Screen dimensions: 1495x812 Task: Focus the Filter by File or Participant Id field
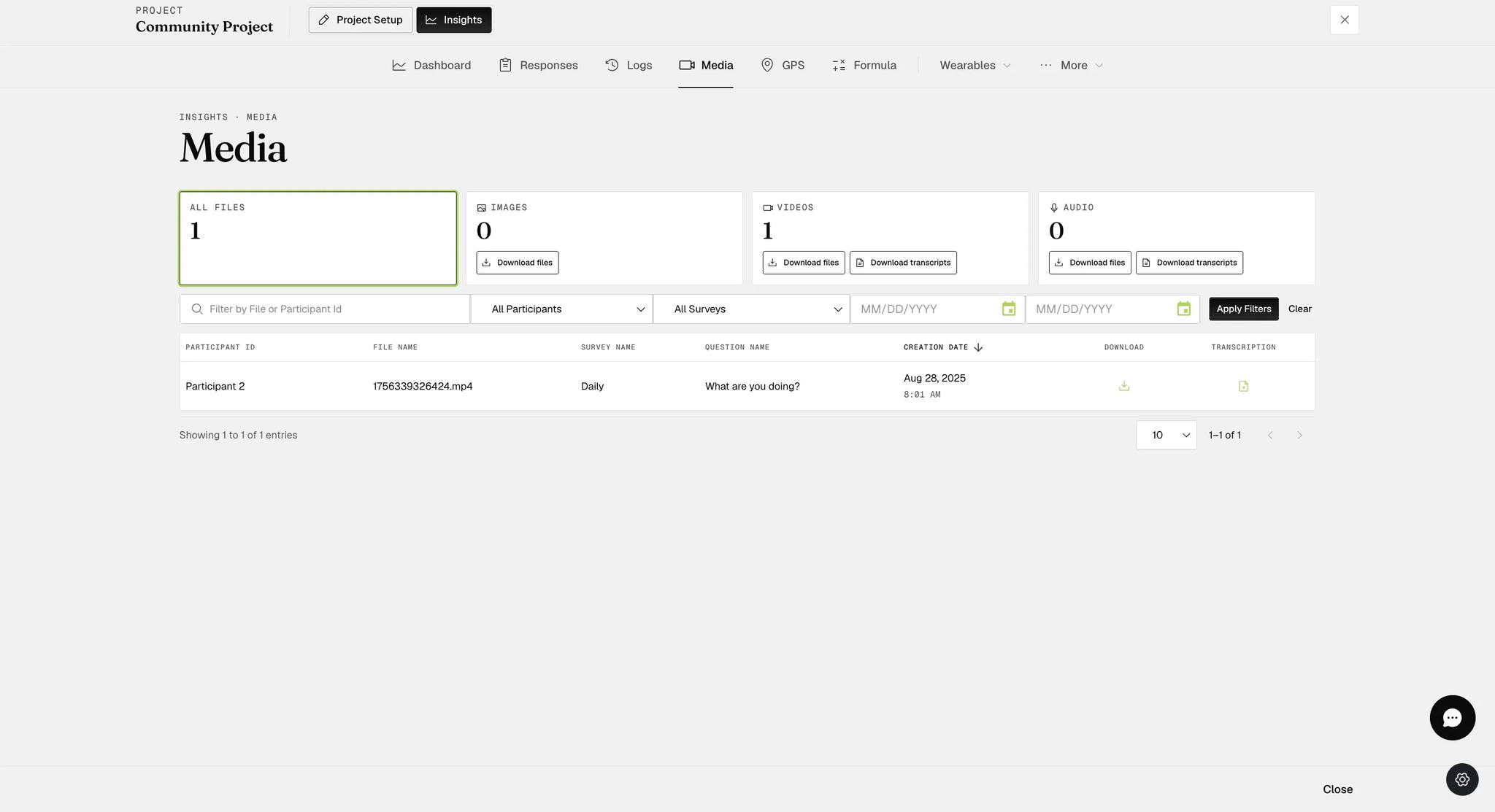click(325, 309)
